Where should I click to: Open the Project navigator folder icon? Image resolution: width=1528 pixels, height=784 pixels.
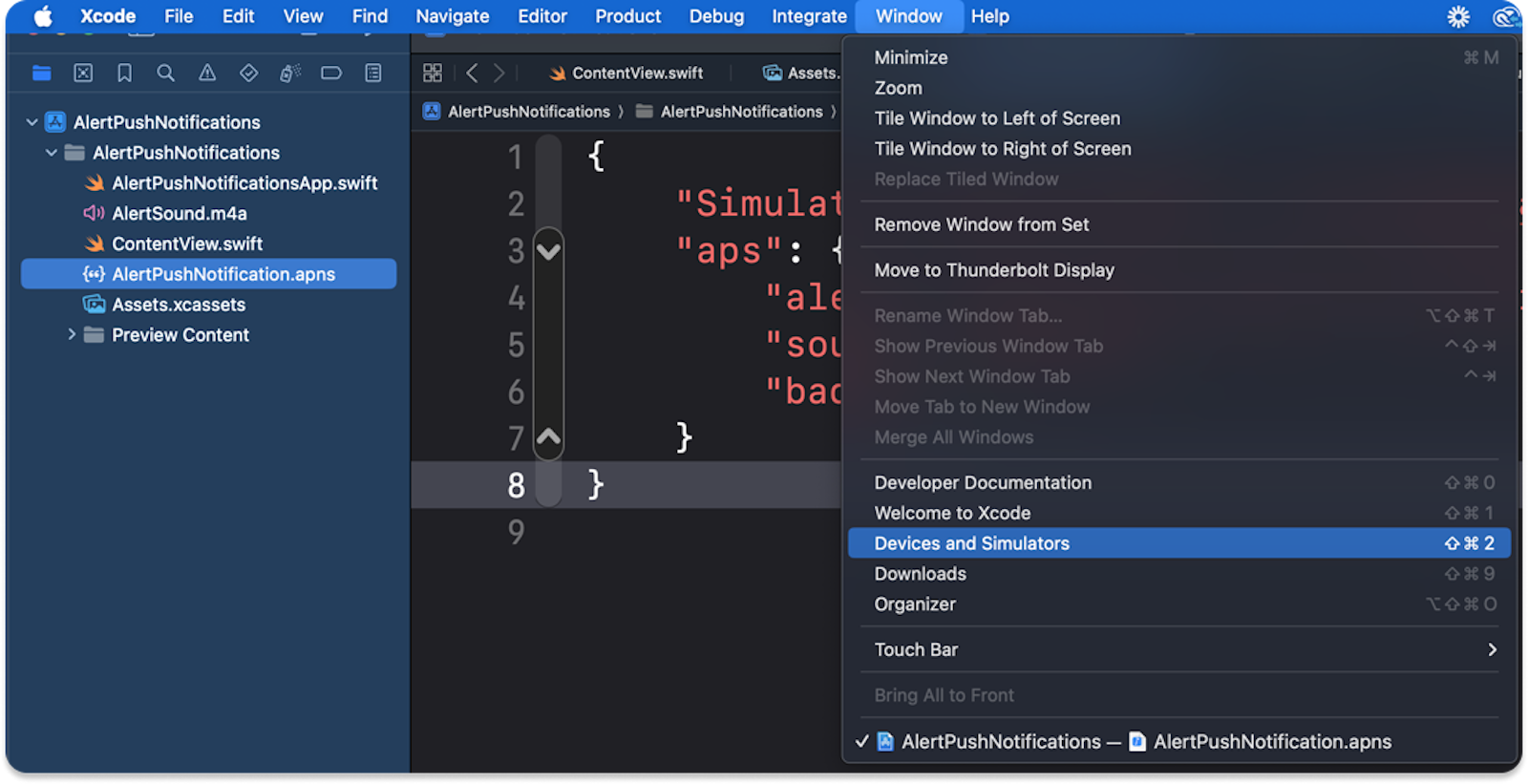pyautogui.click(x=41, y=73)
